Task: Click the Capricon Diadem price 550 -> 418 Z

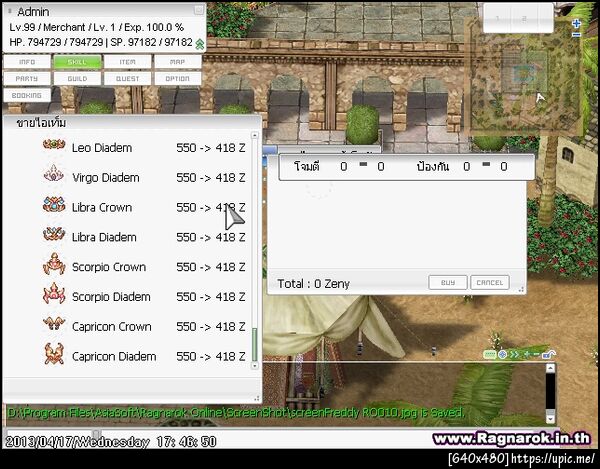Action: pyautogui.click(x=211, y=357)
